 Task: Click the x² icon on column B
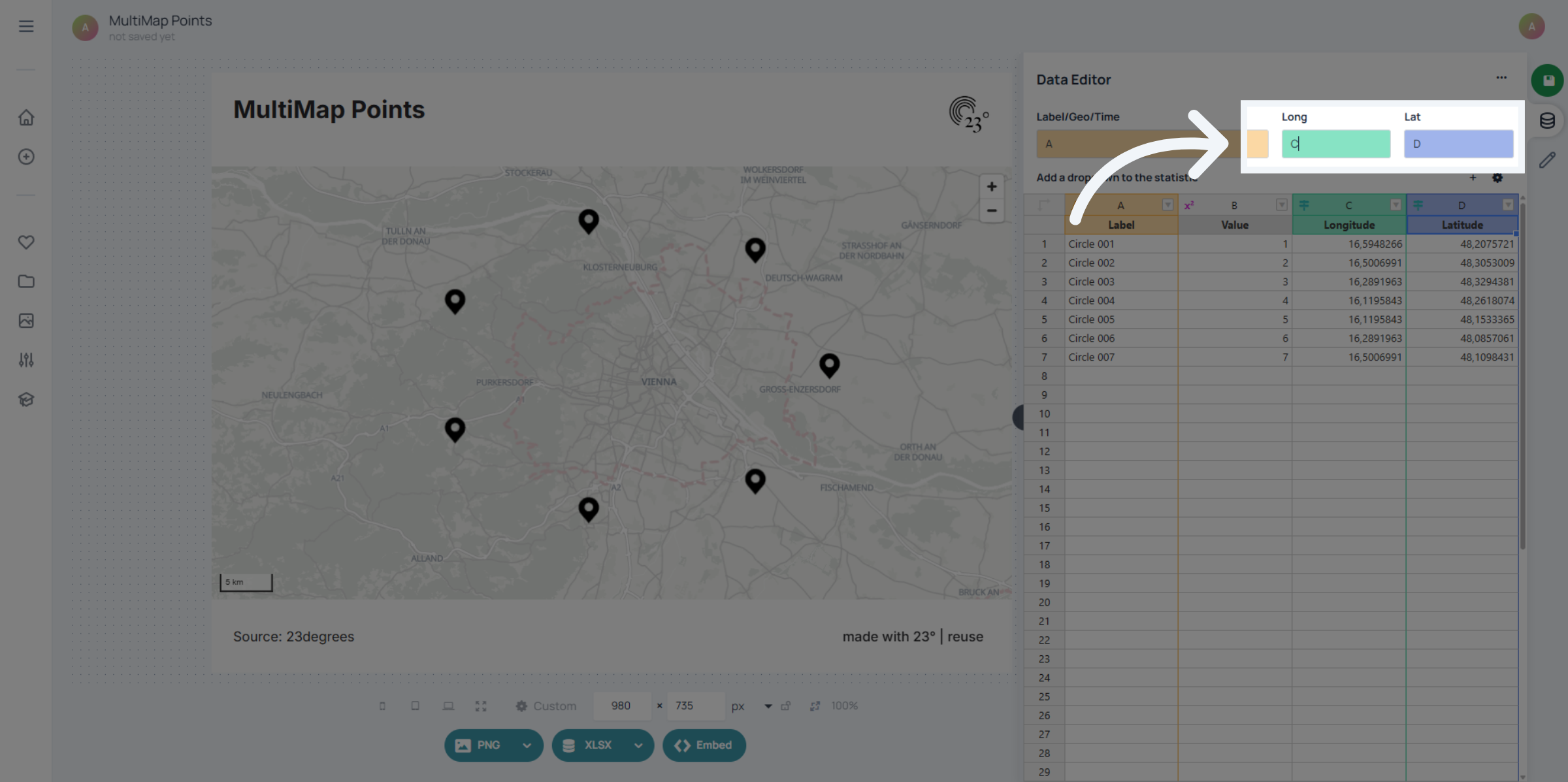click(x=1189, y=205)
